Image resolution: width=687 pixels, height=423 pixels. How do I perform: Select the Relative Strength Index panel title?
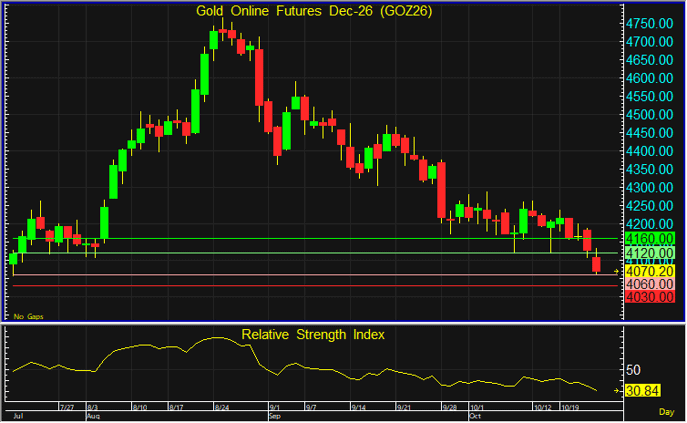click(x=313, y=334)
